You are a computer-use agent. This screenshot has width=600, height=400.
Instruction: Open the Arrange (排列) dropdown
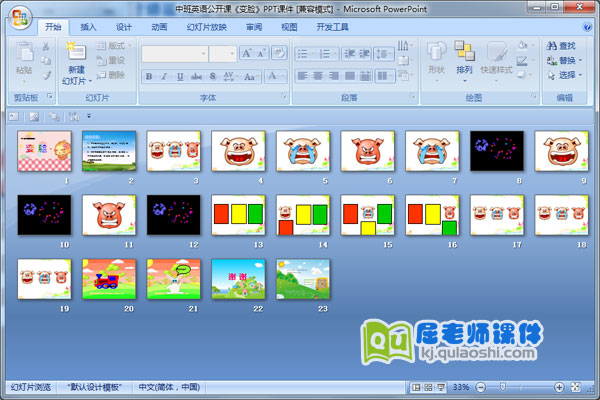click(x=464, y=61)
